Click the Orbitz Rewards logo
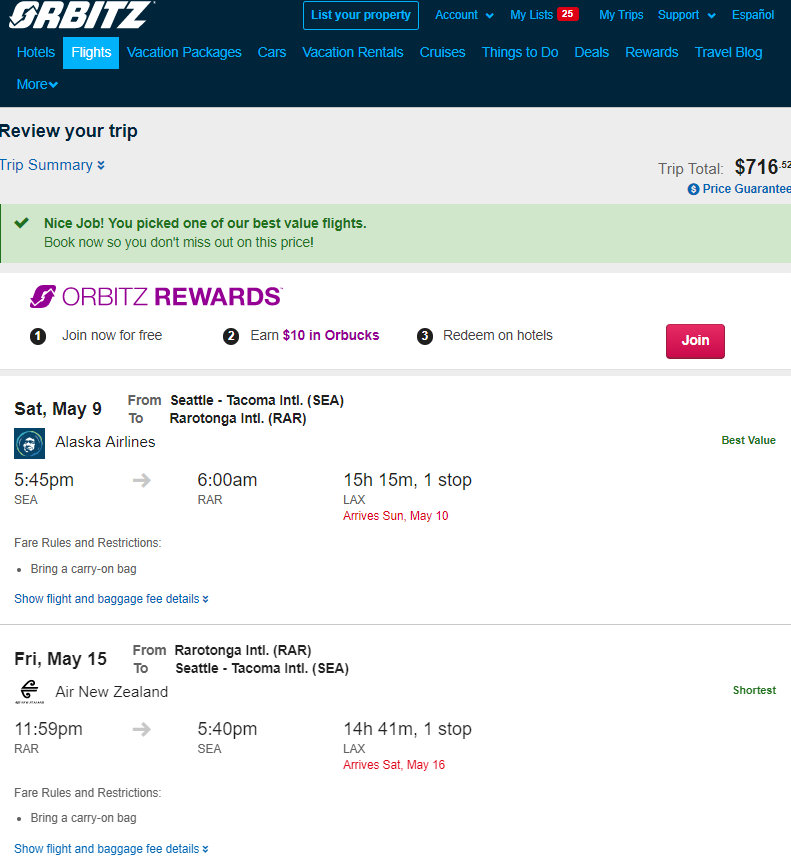Viewport: 791px width, 867px height. pos(156,296)
